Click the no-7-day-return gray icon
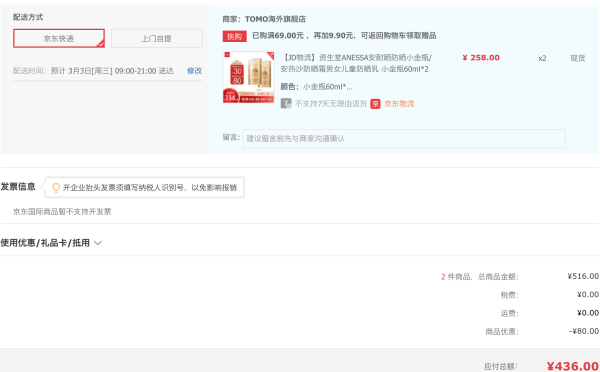This screenshot has height=372, width=600. (286, 104)
